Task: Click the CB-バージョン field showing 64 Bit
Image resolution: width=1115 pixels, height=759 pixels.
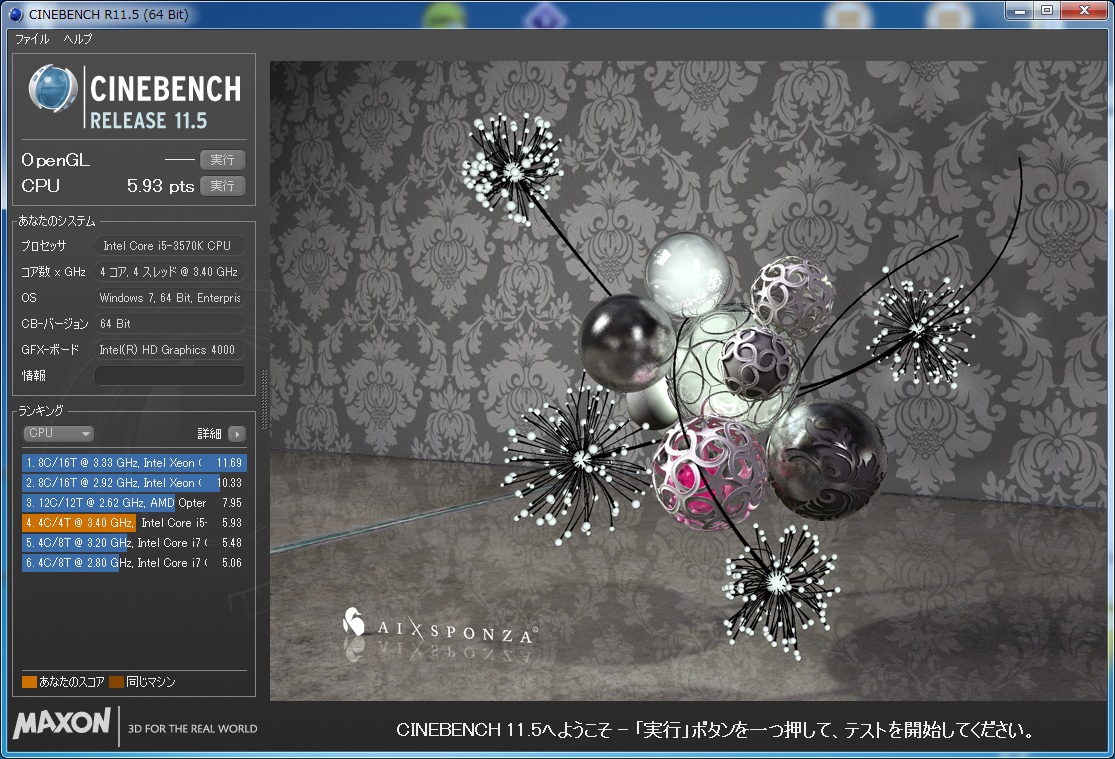Action: [170, 324]
